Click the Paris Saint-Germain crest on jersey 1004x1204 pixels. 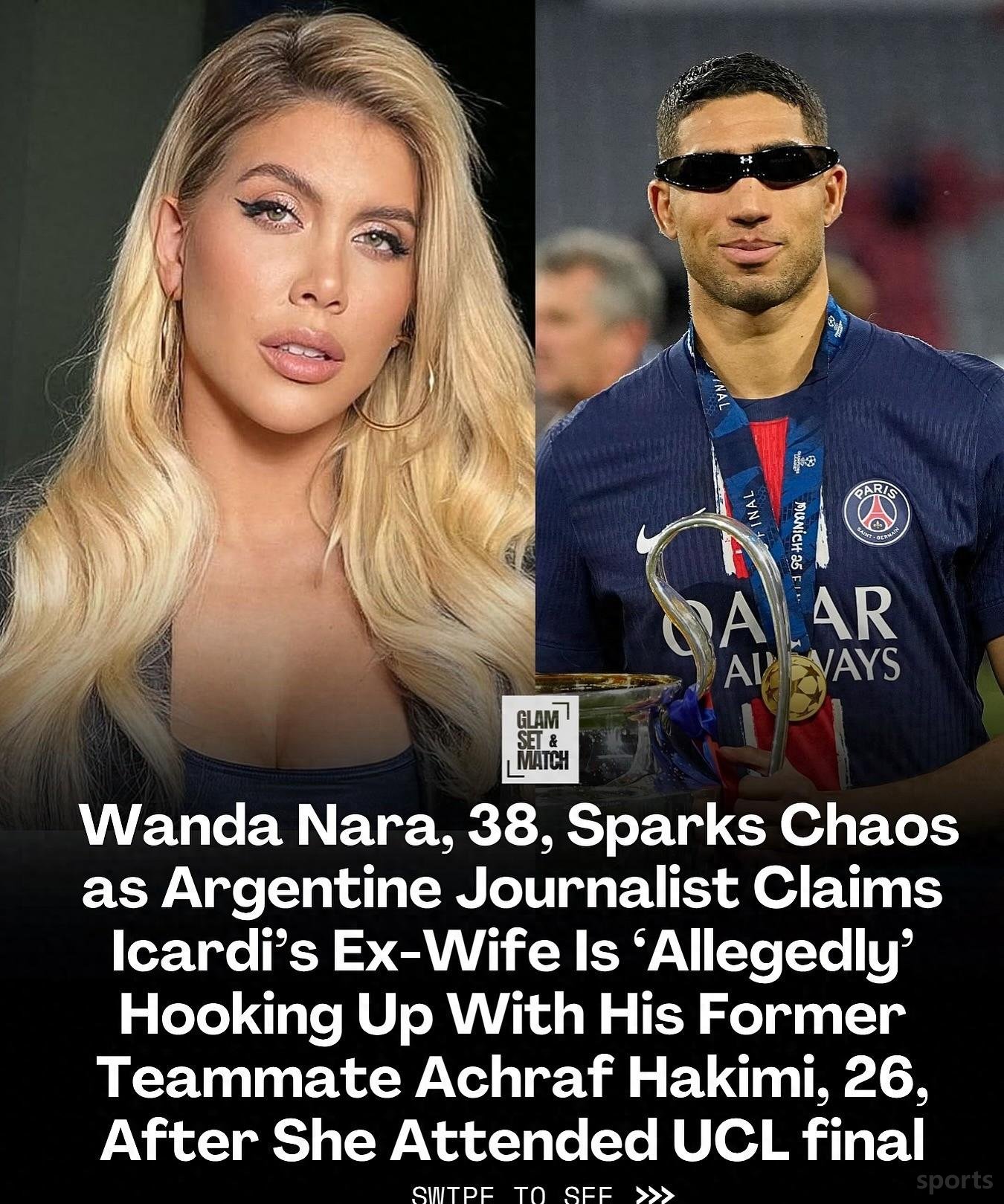[x=876, y=515]
